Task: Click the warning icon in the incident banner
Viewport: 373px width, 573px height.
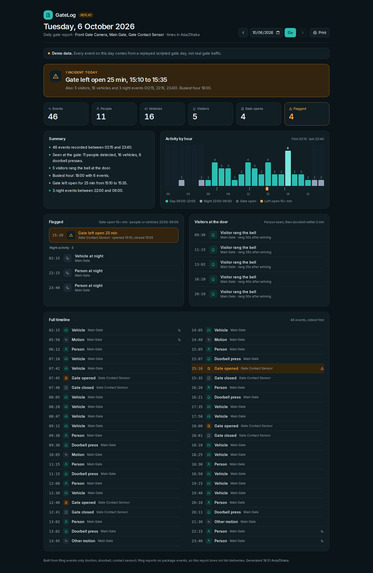Action: [56, 76]
